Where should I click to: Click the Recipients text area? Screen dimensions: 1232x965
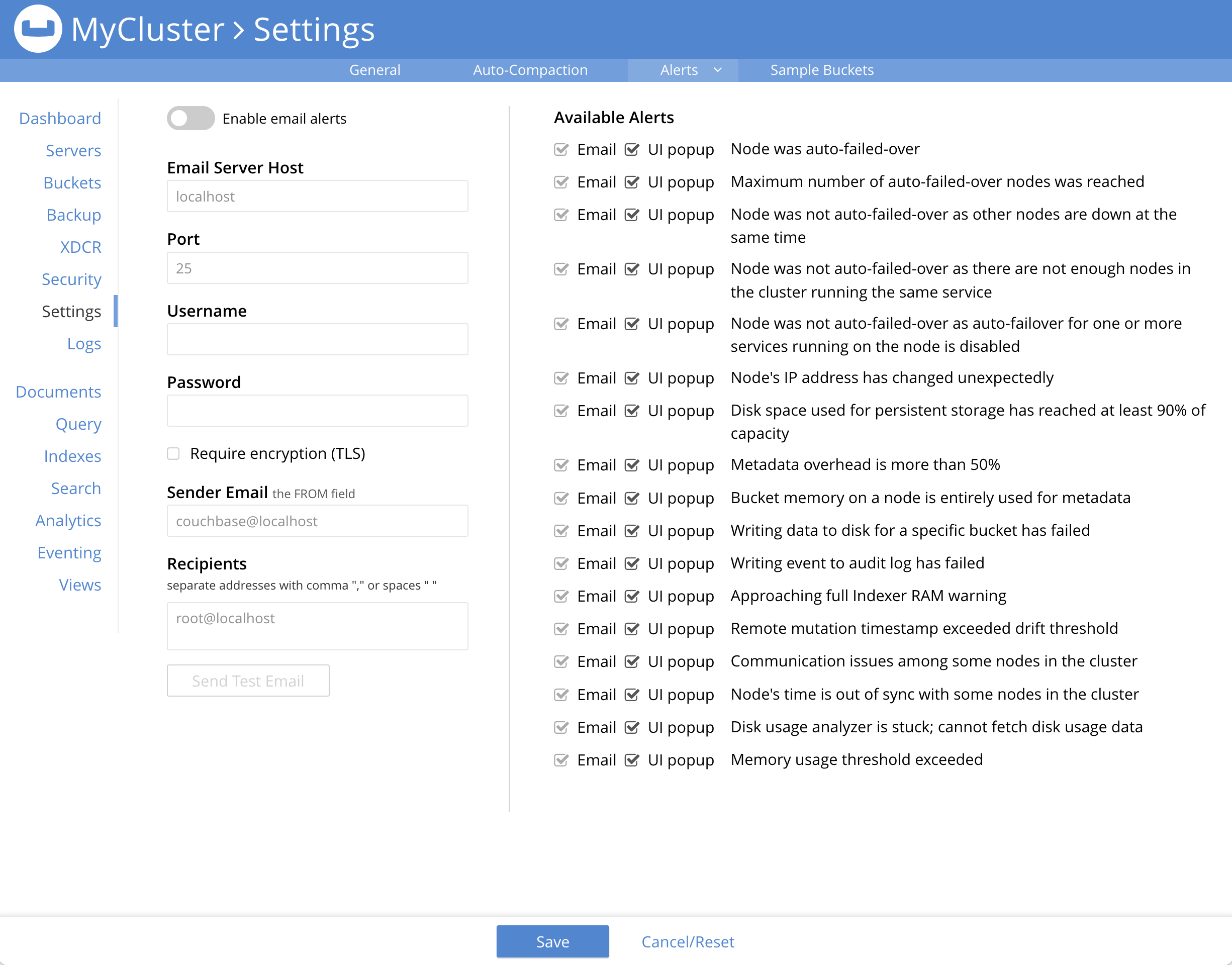click(318, 626)
